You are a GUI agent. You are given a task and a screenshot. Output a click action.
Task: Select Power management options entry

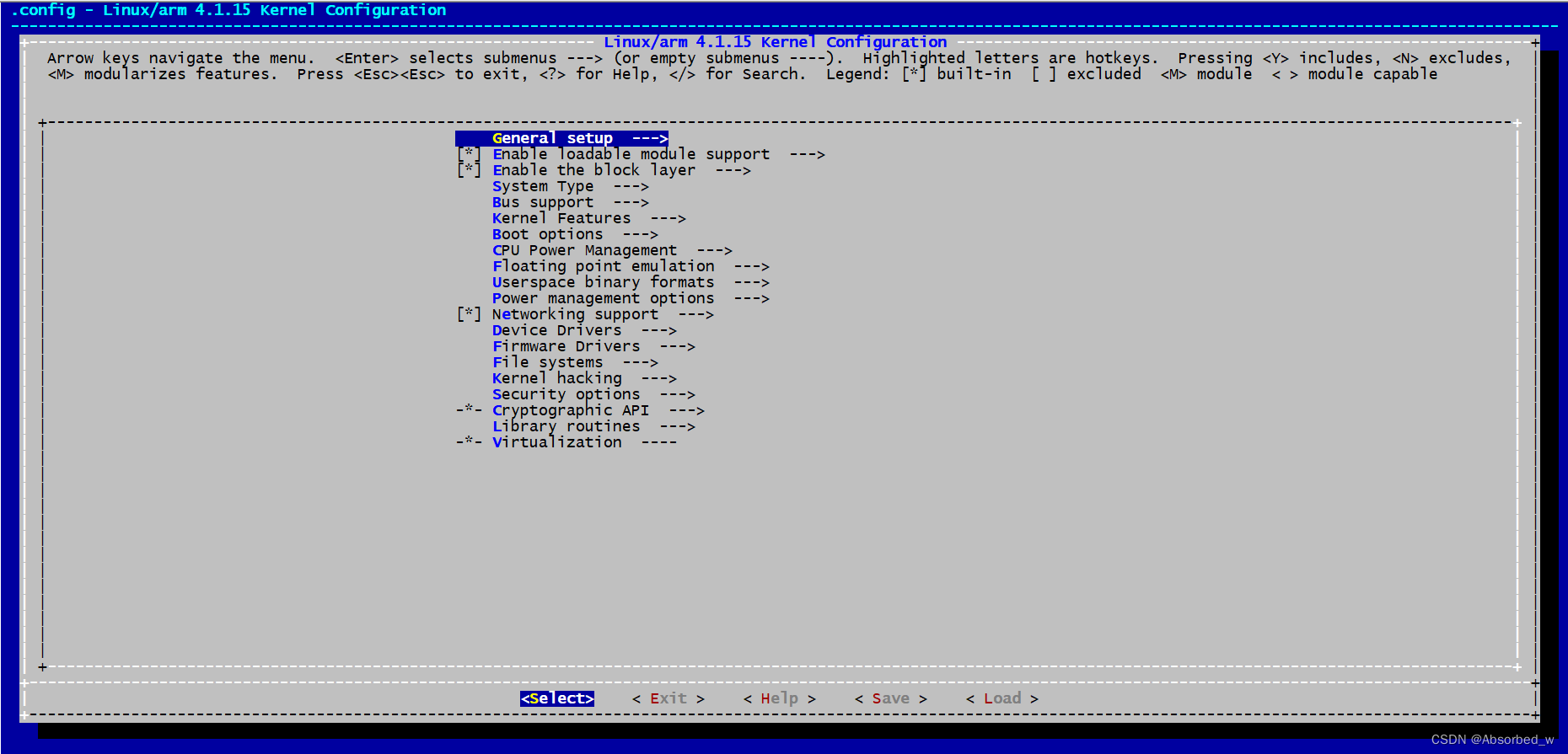pyautogui.click(x=631, y=298)
